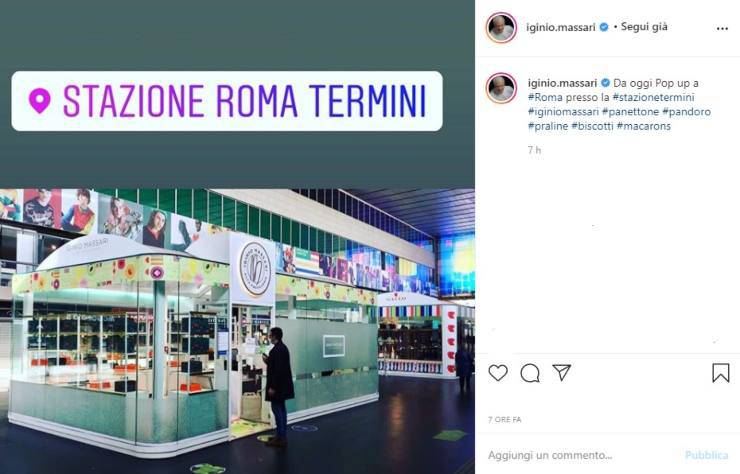Screen dimensions: 740x474
Task: Save post with bookmark icon
Action: coord(721,372)
